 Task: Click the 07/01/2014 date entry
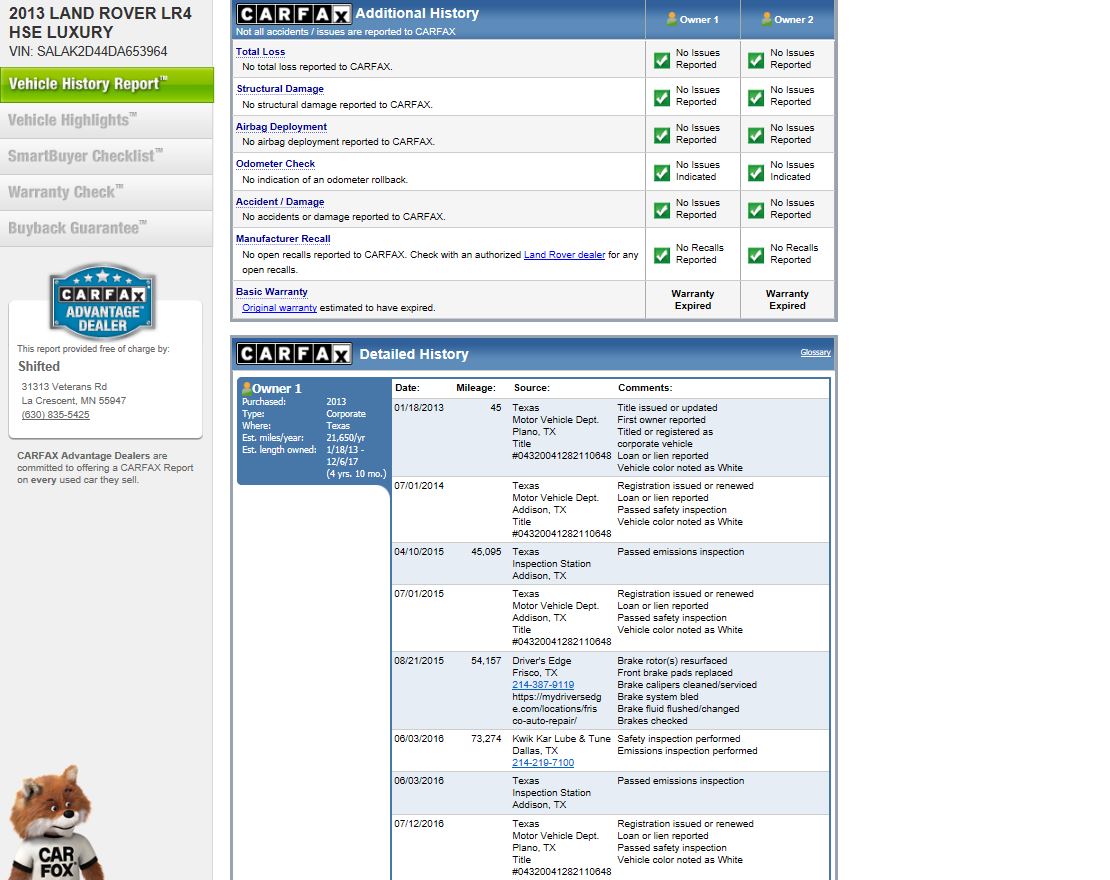(419, 486)
